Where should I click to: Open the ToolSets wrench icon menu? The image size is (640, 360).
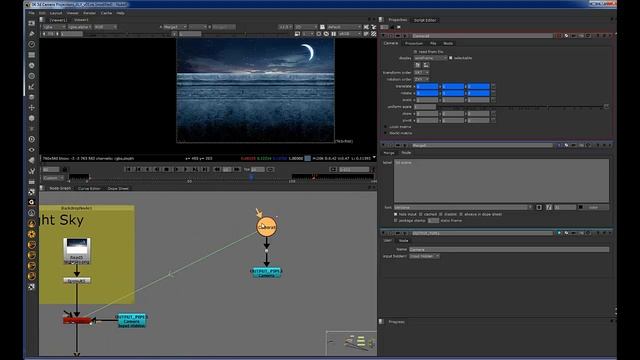point(32,171)
